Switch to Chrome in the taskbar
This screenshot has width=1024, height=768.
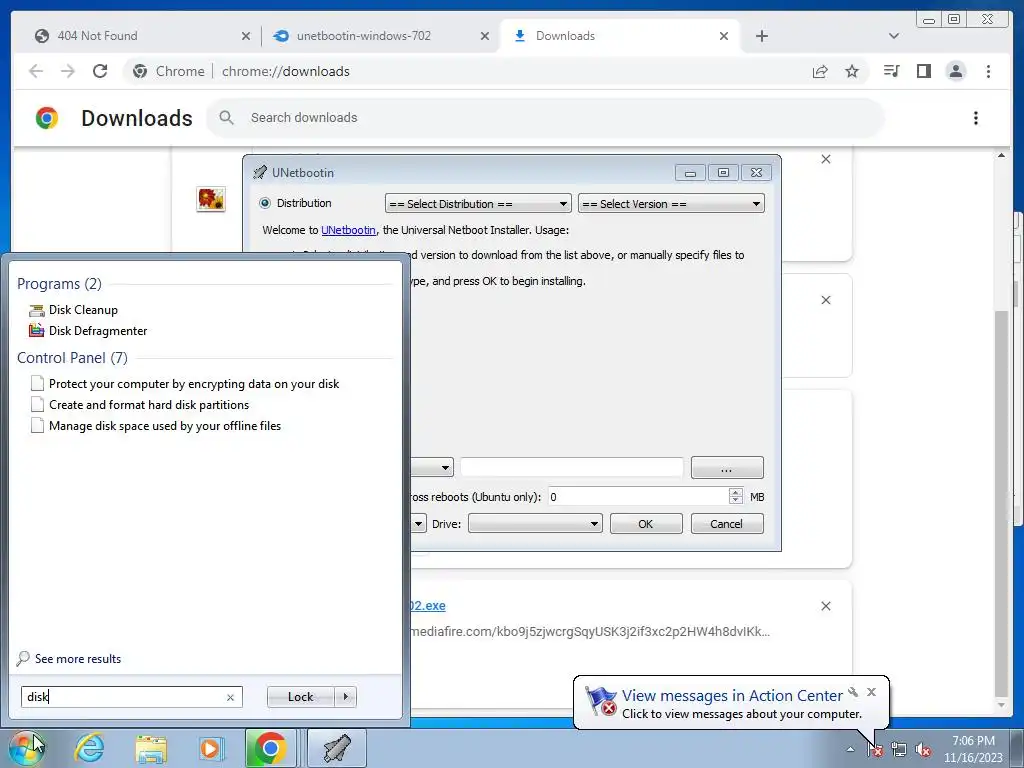[x=270, y=748]
